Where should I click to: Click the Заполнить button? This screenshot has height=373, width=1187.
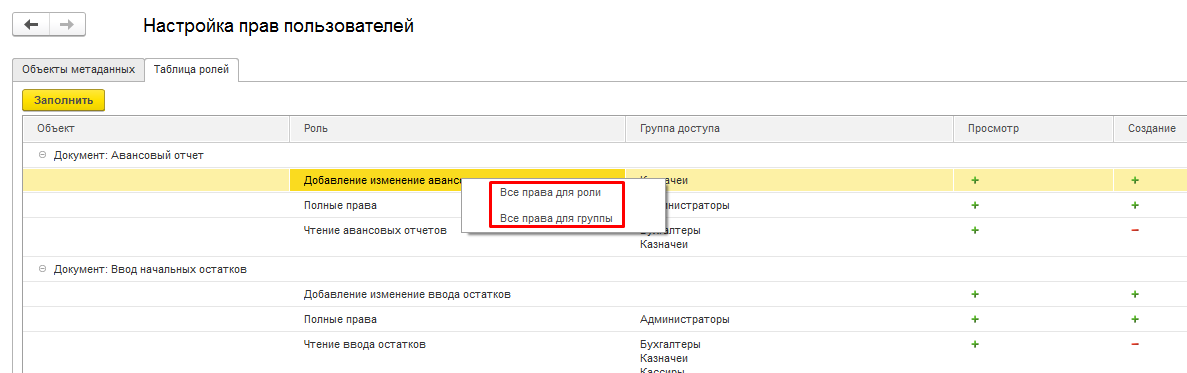pos(64,100)
